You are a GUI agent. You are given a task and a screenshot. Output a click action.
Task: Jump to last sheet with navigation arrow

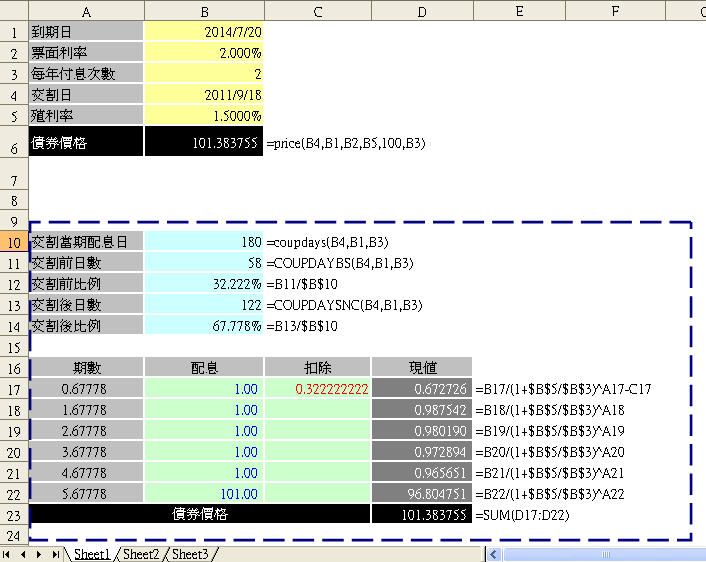55,554
